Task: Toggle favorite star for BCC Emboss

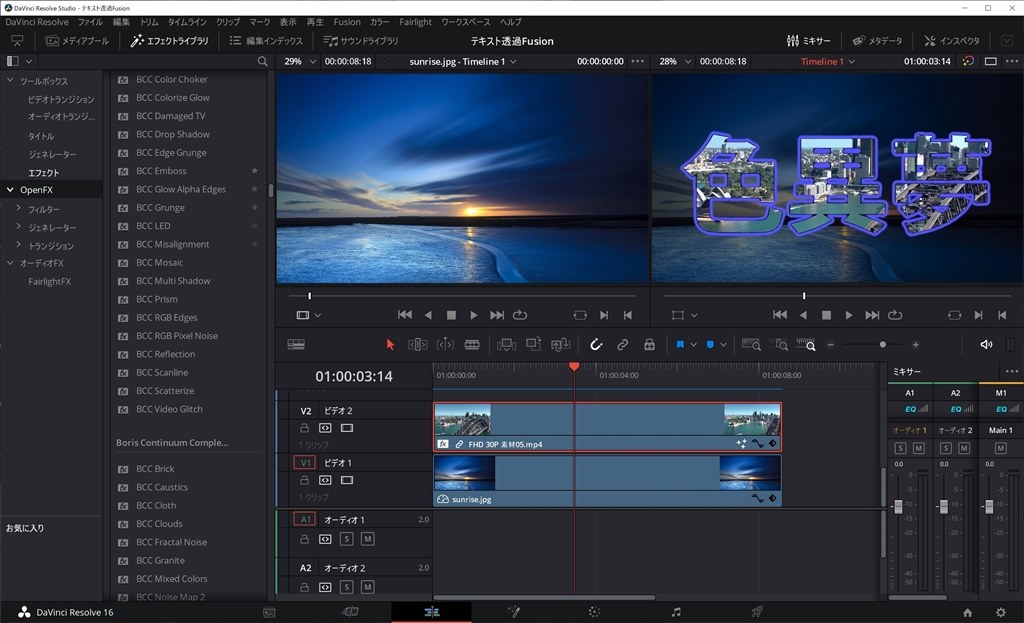Action: [x=255, y=170]
